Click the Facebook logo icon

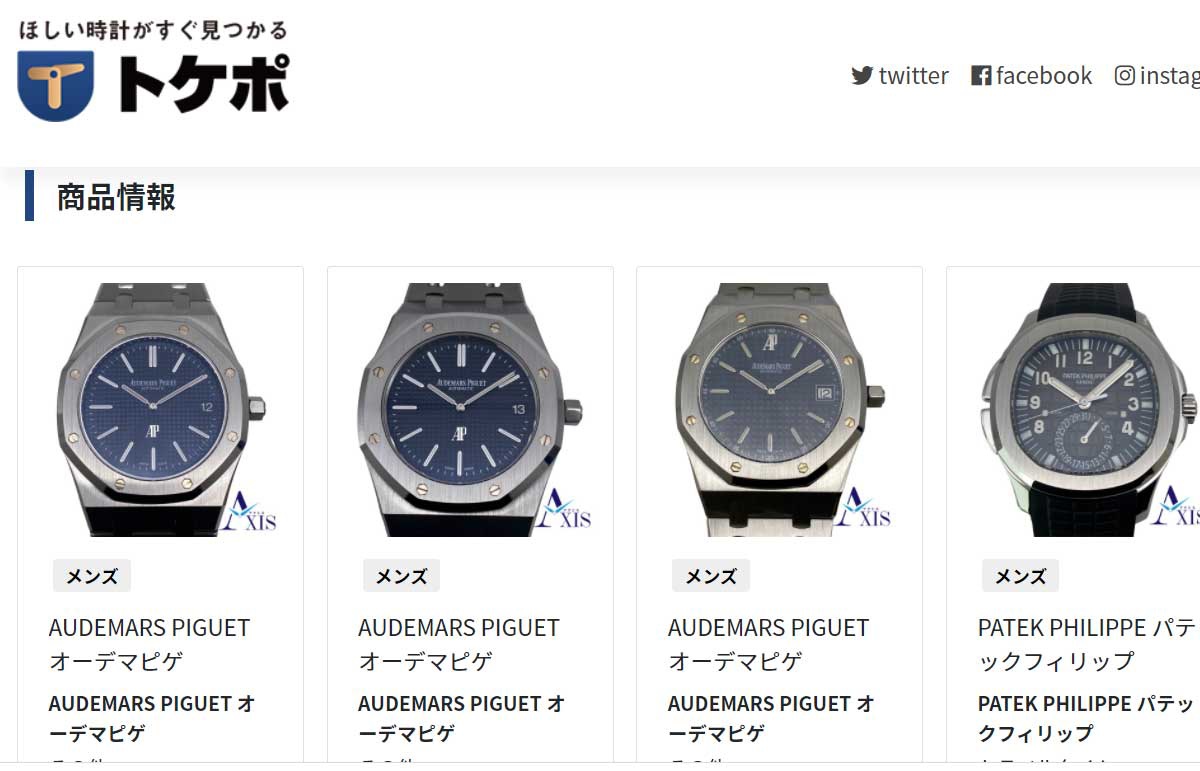click(981, 76)
